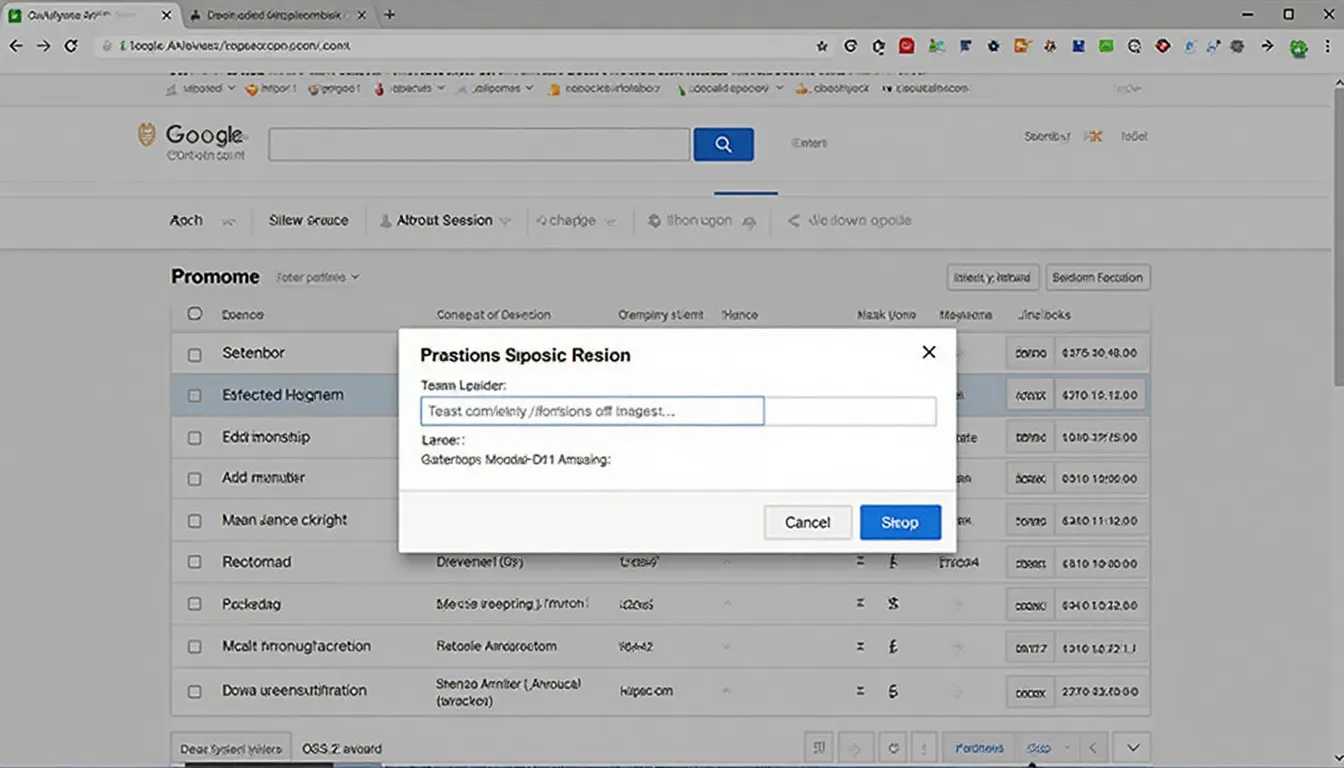The height and width of the screenshot is (768, 1344).
Task: Click the Mask Uone column header
Action: (x=886, y=314)
